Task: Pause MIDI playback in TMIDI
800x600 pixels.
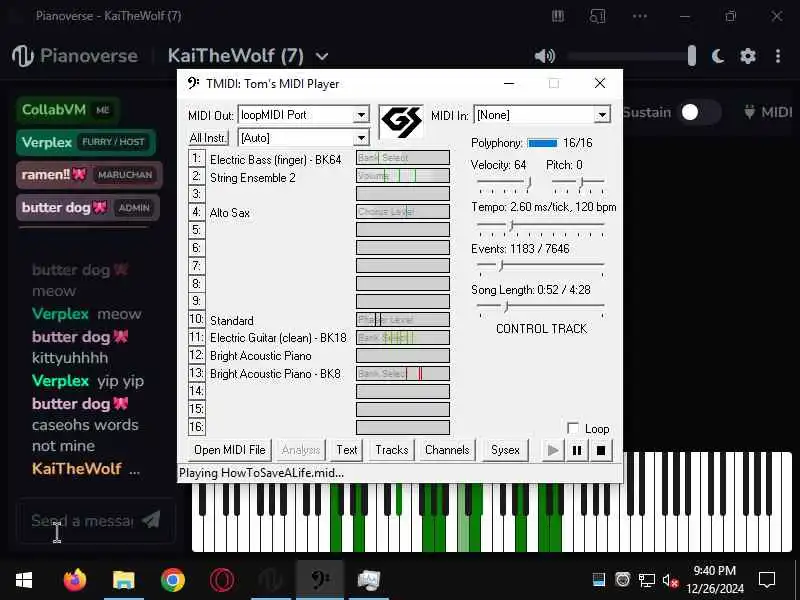Action: (x=577, y=451)
